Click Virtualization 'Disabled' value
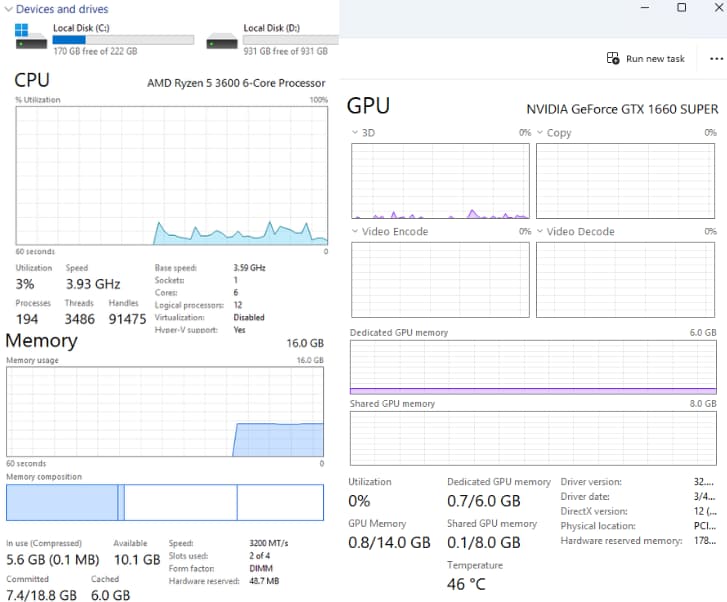This screenshot has height=602, width=727. (249, 317)
